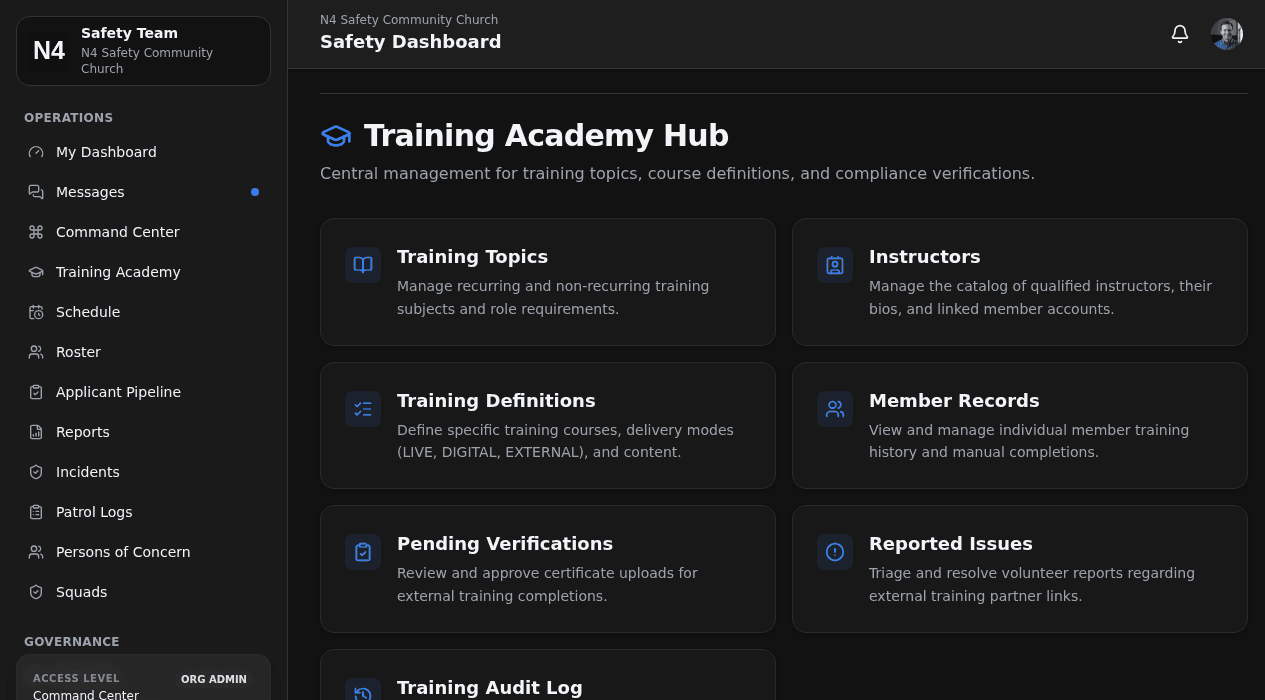Screen dimensions: 1265x700
Task: Click the Access Level Command Center panel
Action: [x=143, y=678]
